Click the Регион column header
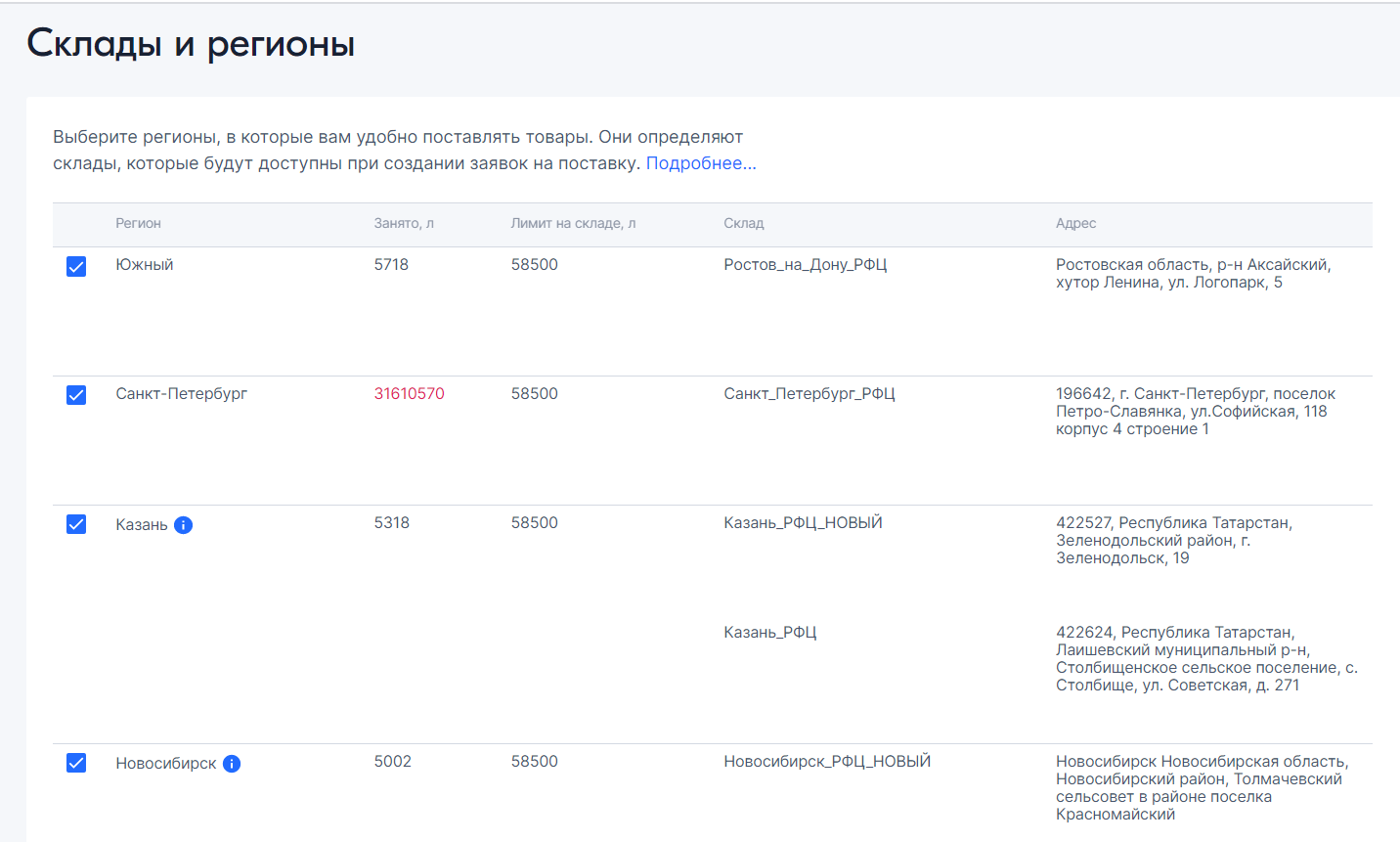This screenshot has height=842, width=1400. coord(138,223)
